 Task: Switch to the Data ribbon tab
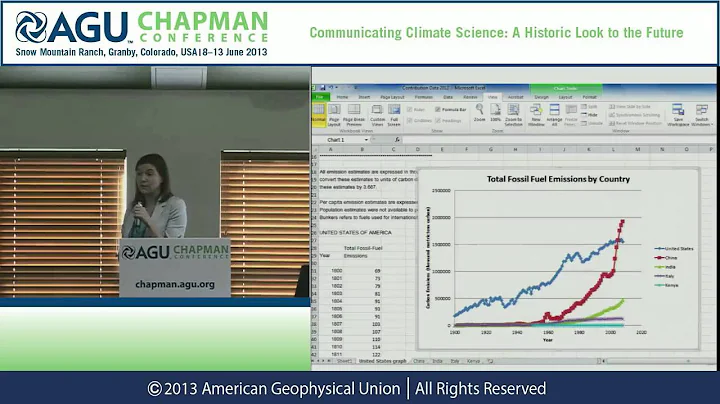point(448,97)
